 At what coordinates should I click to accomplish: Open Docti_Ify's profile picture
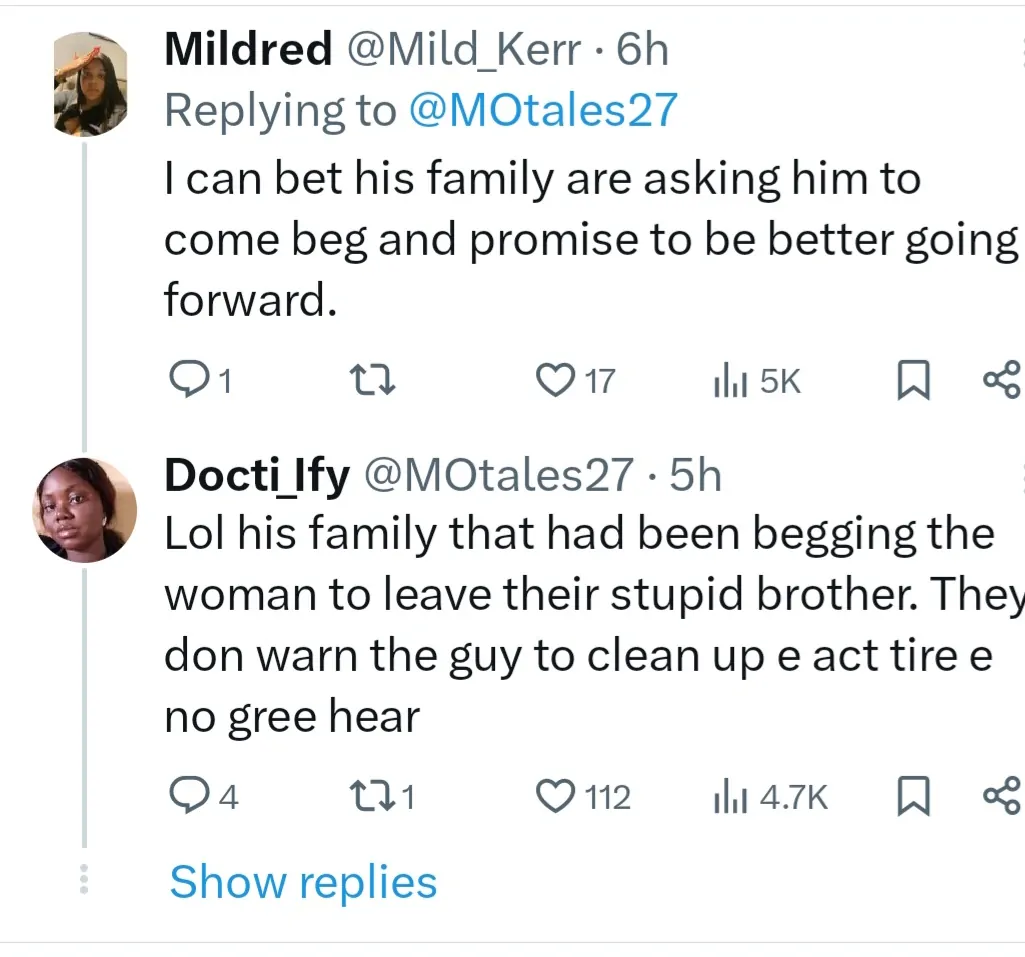(x=86, y=510)
